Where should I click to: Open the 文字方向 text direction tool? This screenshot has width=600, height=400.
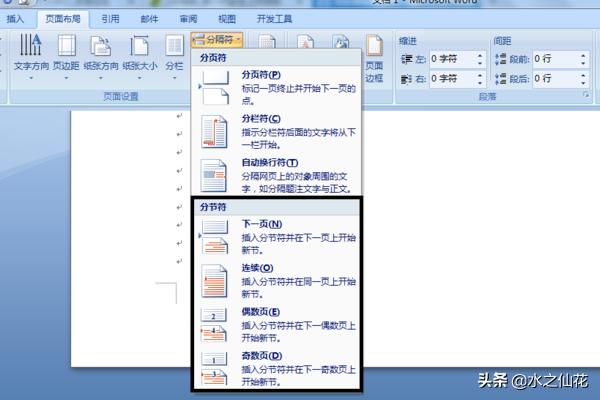31,56
